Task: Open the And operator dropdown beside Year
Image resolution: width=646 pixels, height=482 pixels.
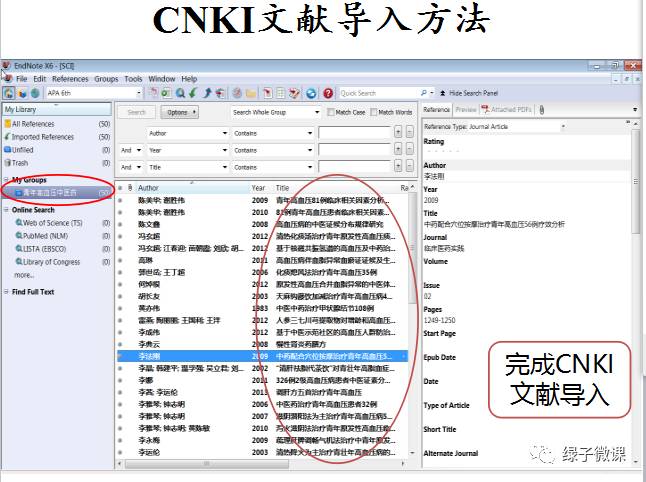Action: point(131,150)
